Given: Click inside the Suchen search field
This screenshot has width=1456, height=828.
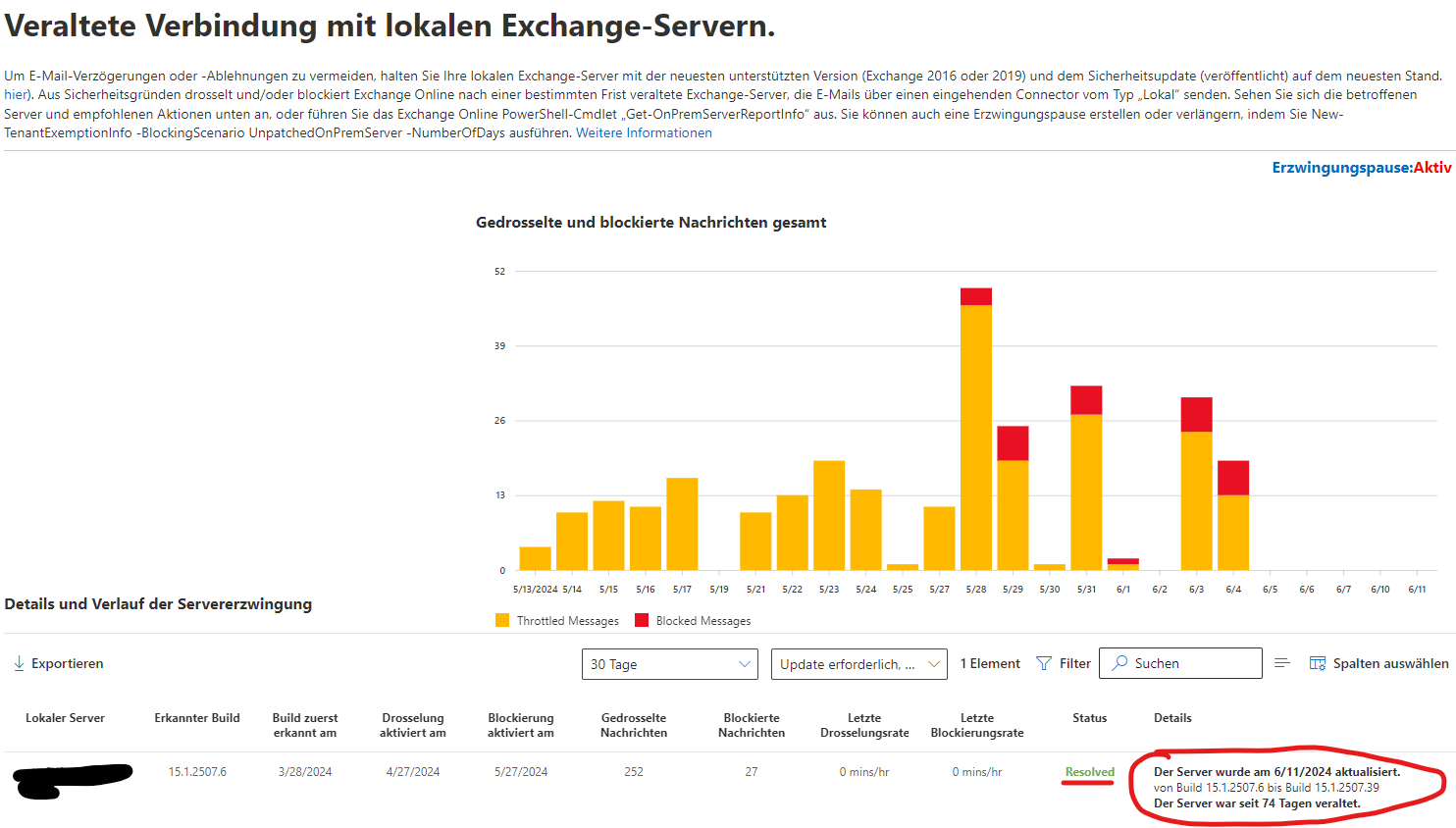Looking at the screenshot, I should click(1180, 663).
